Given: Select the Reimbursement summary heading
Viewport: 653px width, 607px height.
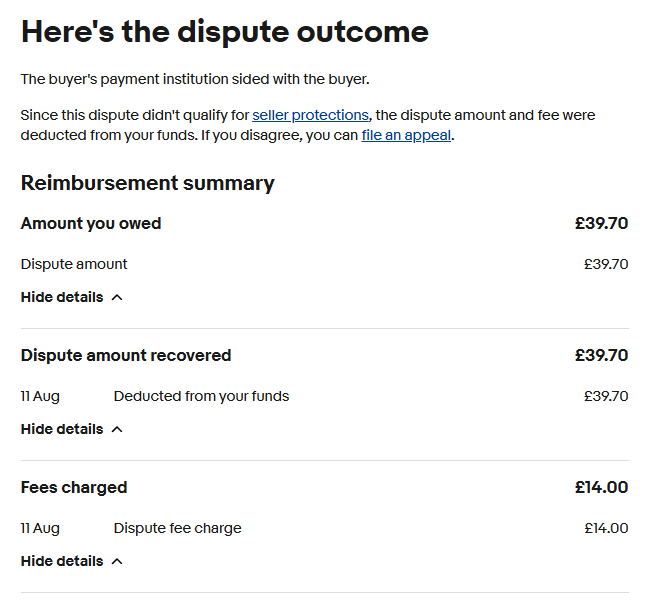Looking at the screenshot, I should (x=147, y=183).
